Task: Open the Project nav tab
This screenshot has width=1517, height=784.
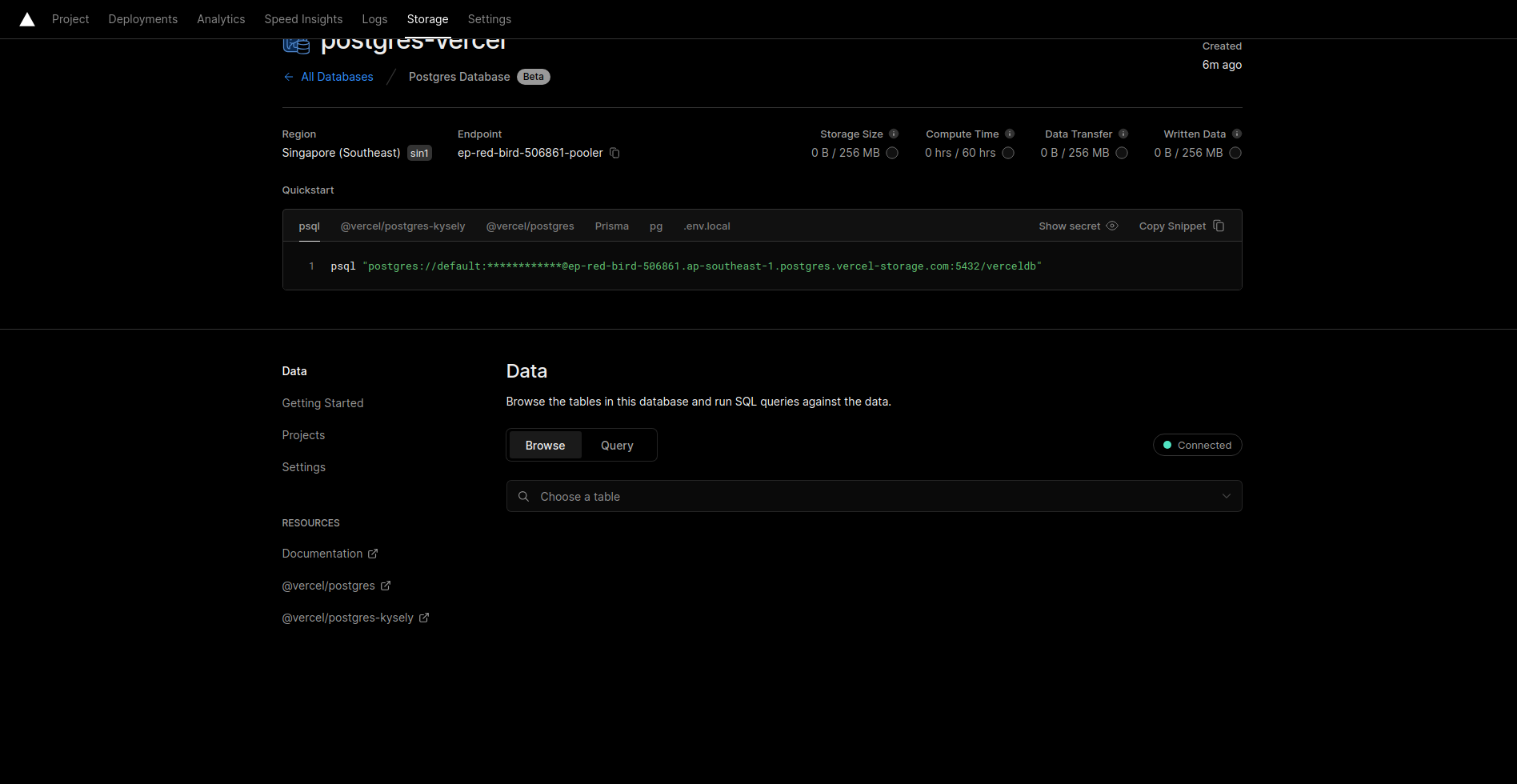Action: click(70, 19)
